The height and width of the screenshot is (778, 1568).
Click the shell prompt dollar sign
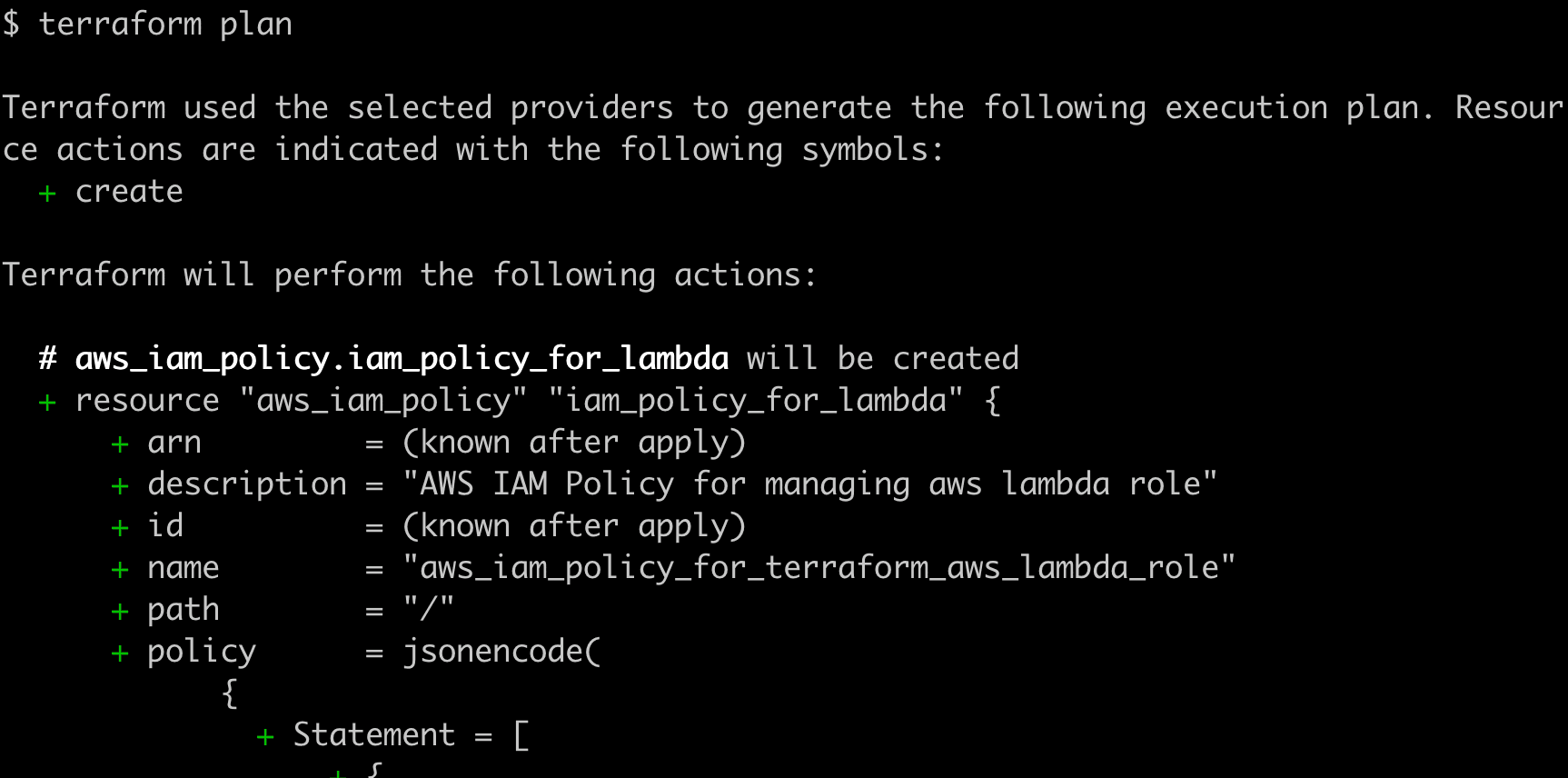coord(11,24)
